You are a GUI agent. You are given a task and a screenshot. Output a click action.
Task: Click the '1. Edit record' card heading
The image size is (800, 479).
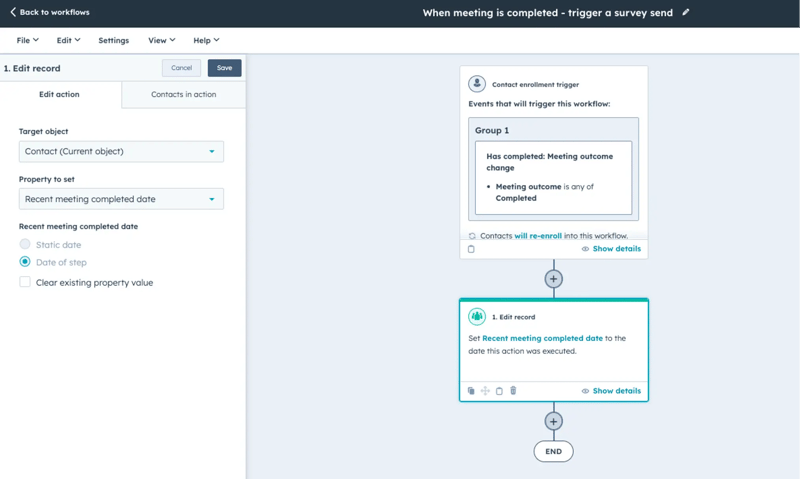point(513,317)
